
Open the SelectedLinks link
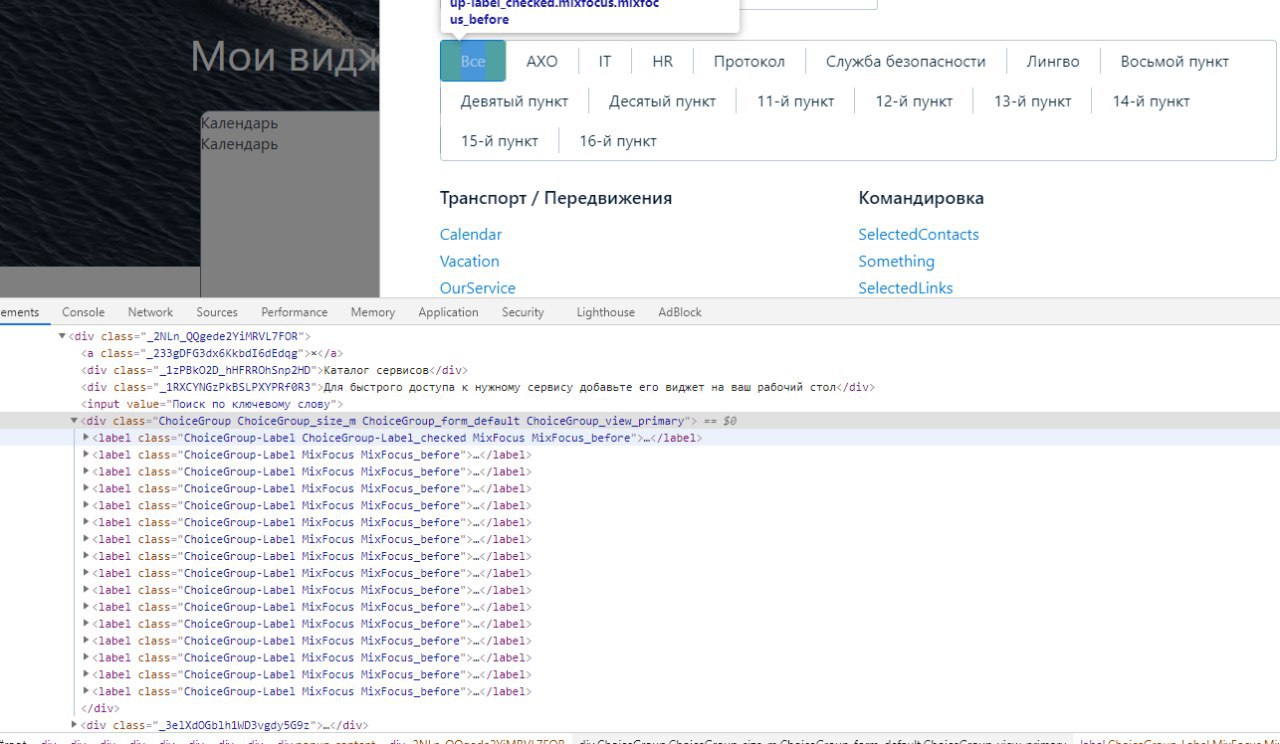(905, 288)
